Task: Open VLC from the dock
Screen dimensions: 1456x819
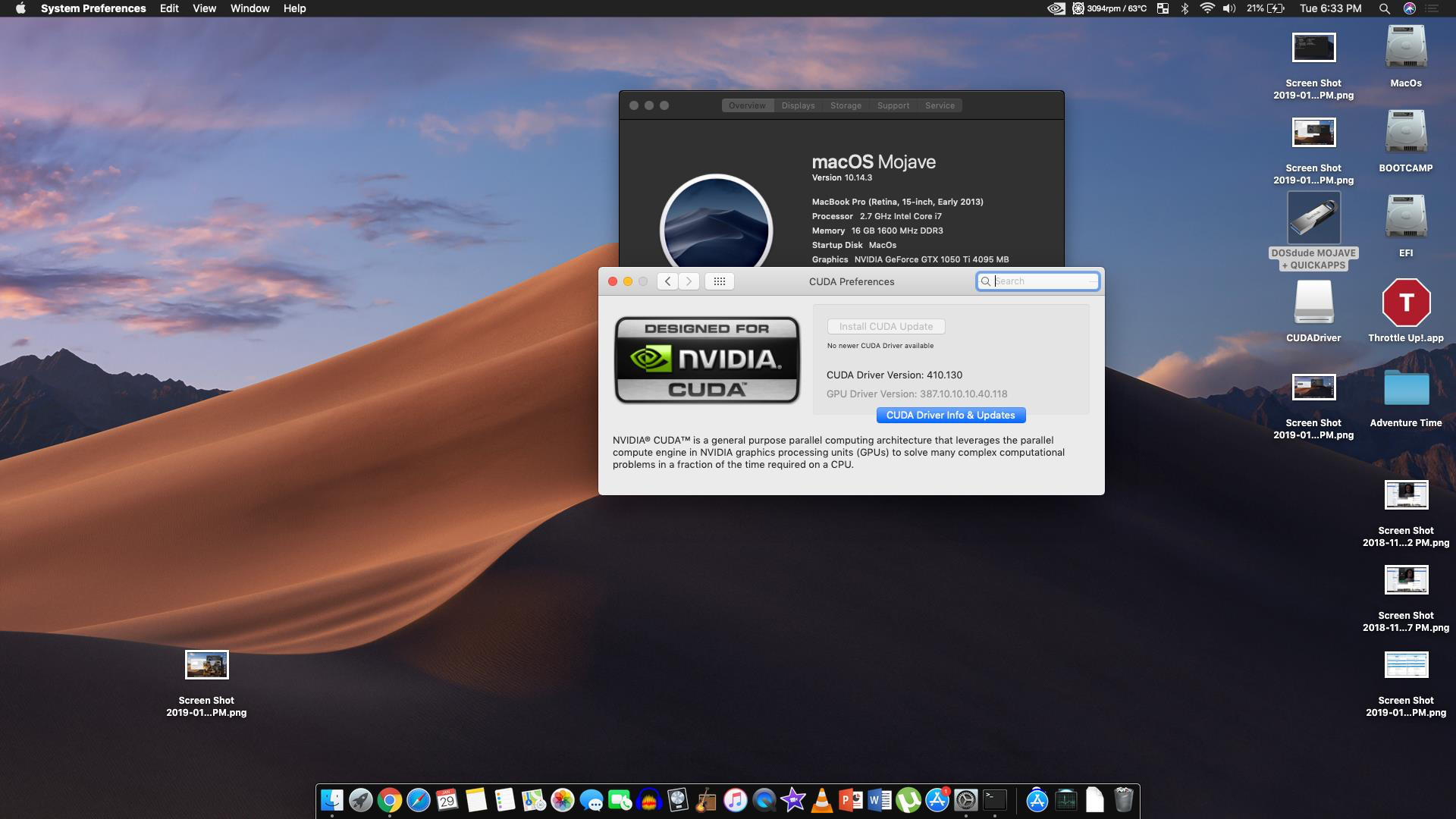Action: click(x=822, y=800)
